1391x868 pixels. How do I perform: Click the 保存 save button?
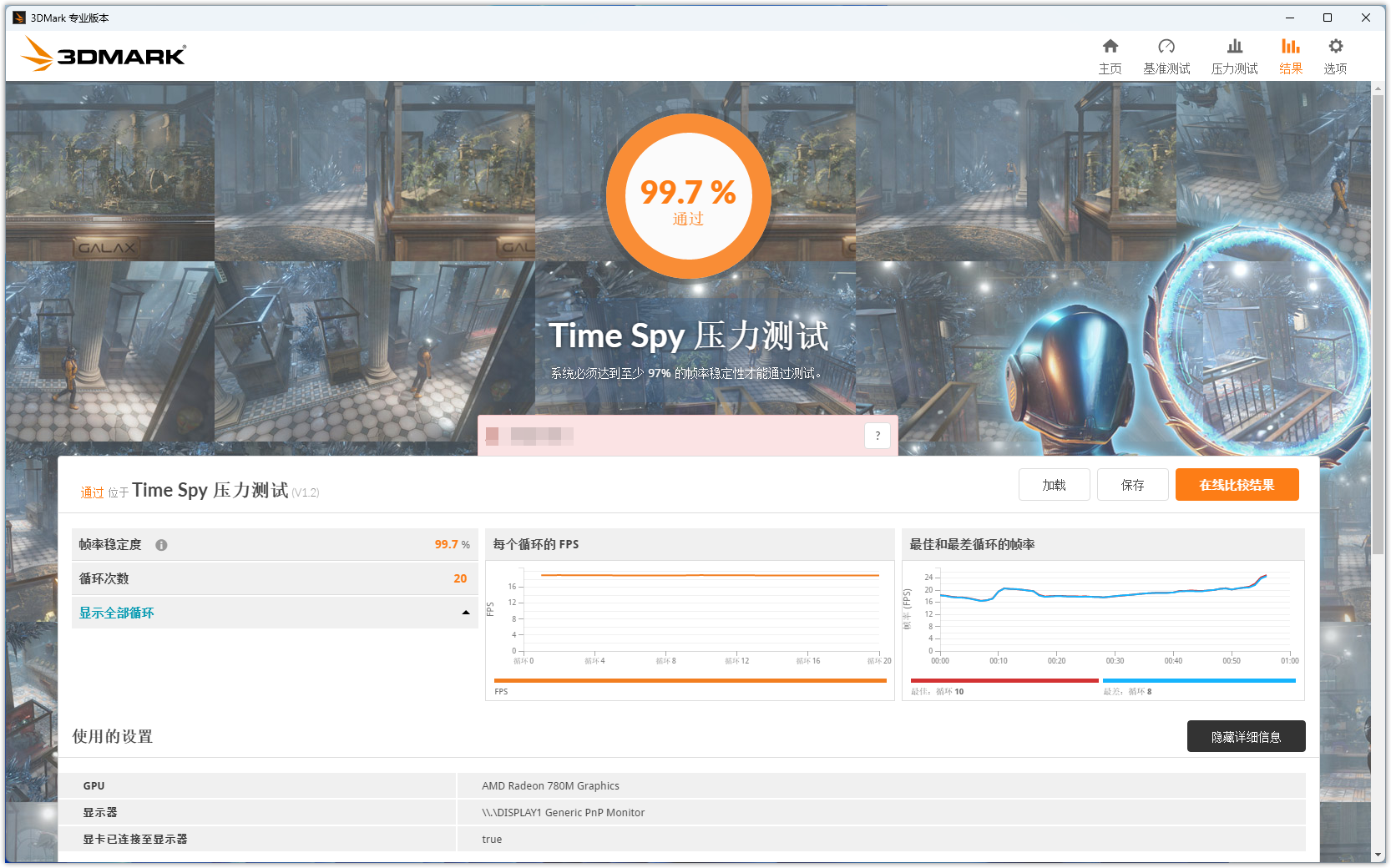(1132, 485)
